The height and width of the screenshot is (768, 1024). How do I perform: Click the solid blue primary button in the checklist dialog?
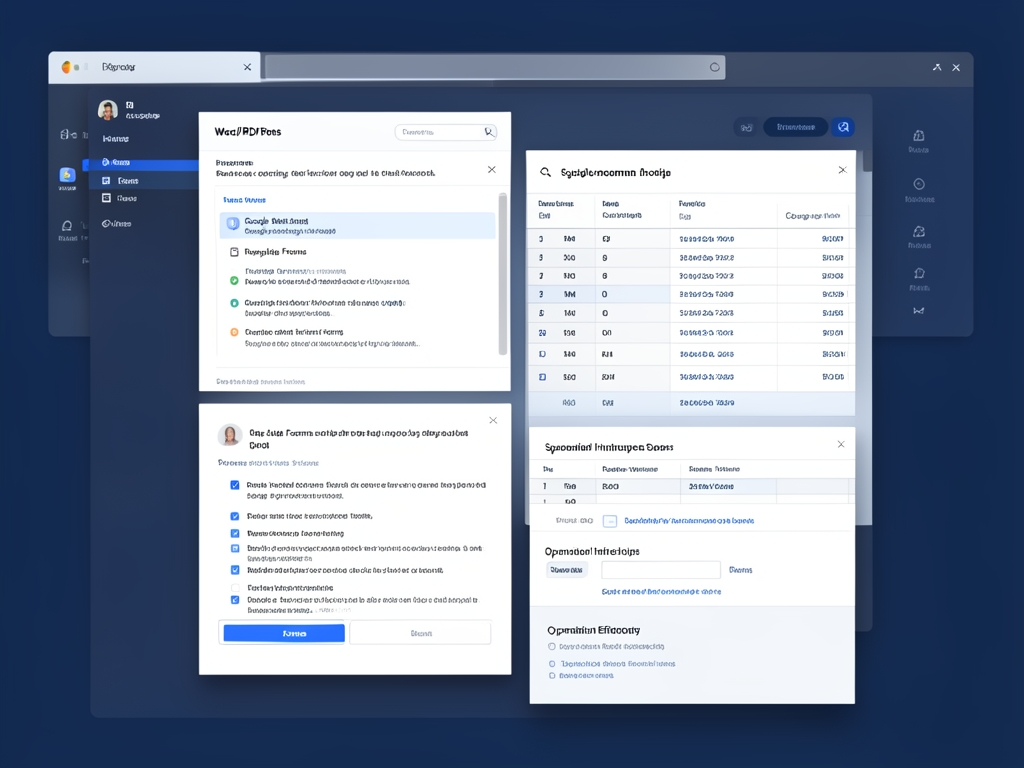(x=284, y=633)
